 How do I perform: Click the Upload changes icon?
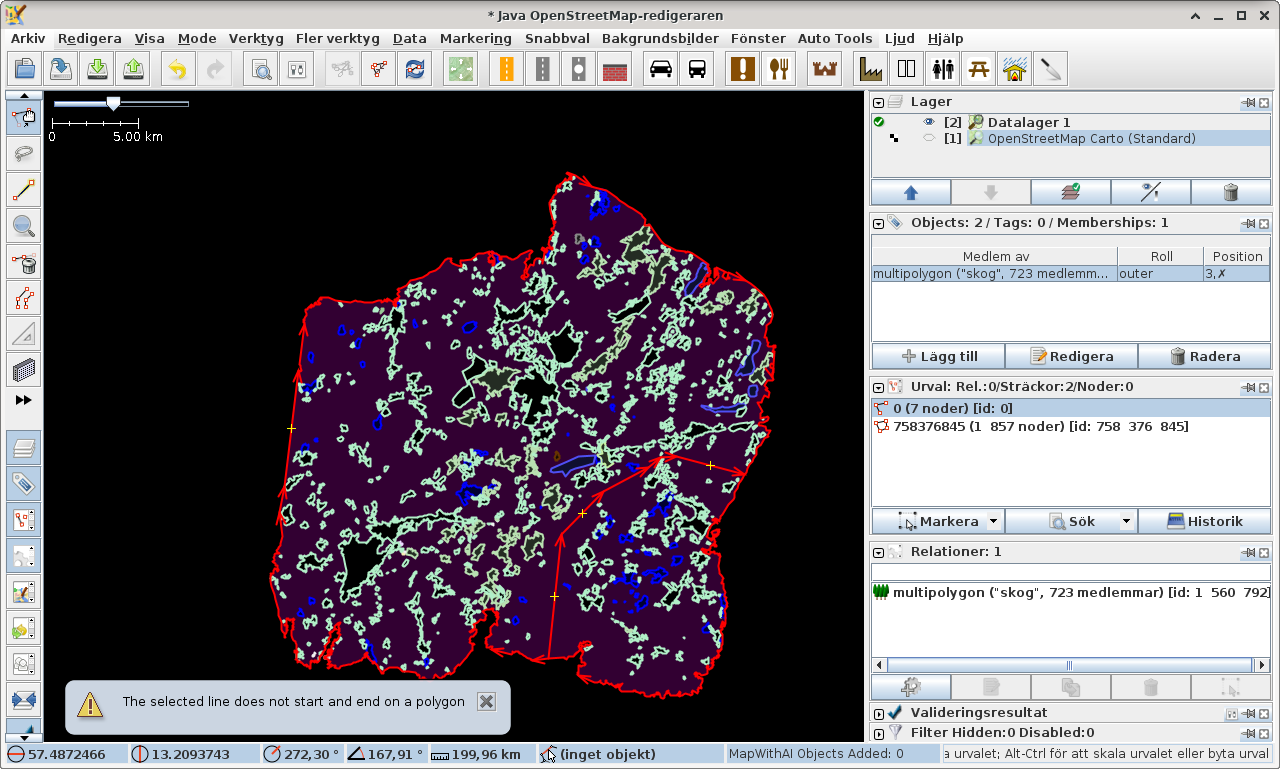[133, 69]
